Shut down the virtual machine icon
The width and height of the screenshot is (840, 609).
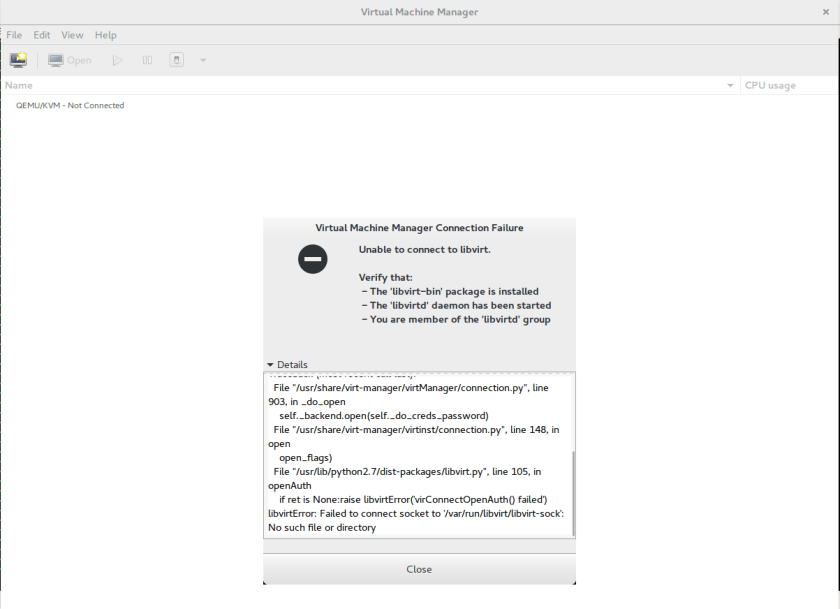(177, 60)
